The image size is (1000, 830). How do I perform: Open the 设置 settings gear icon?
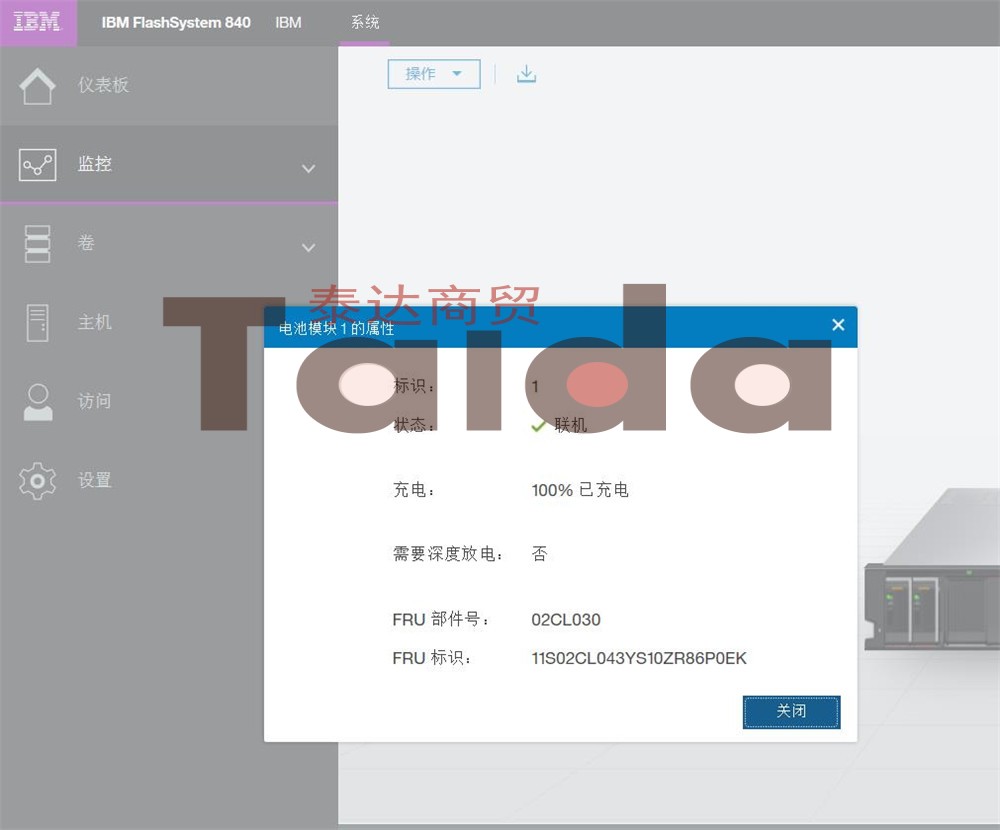38,480
